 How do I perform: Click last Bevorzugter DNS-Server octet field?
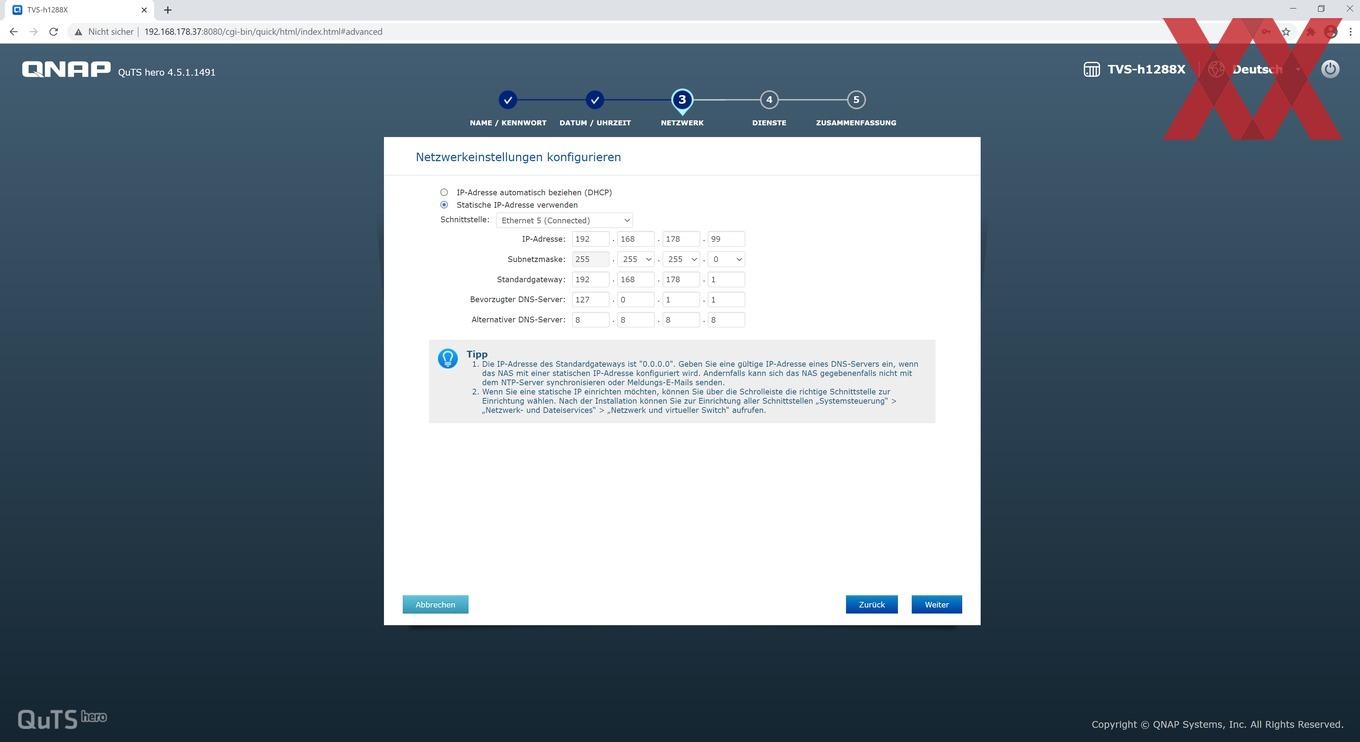726,299
